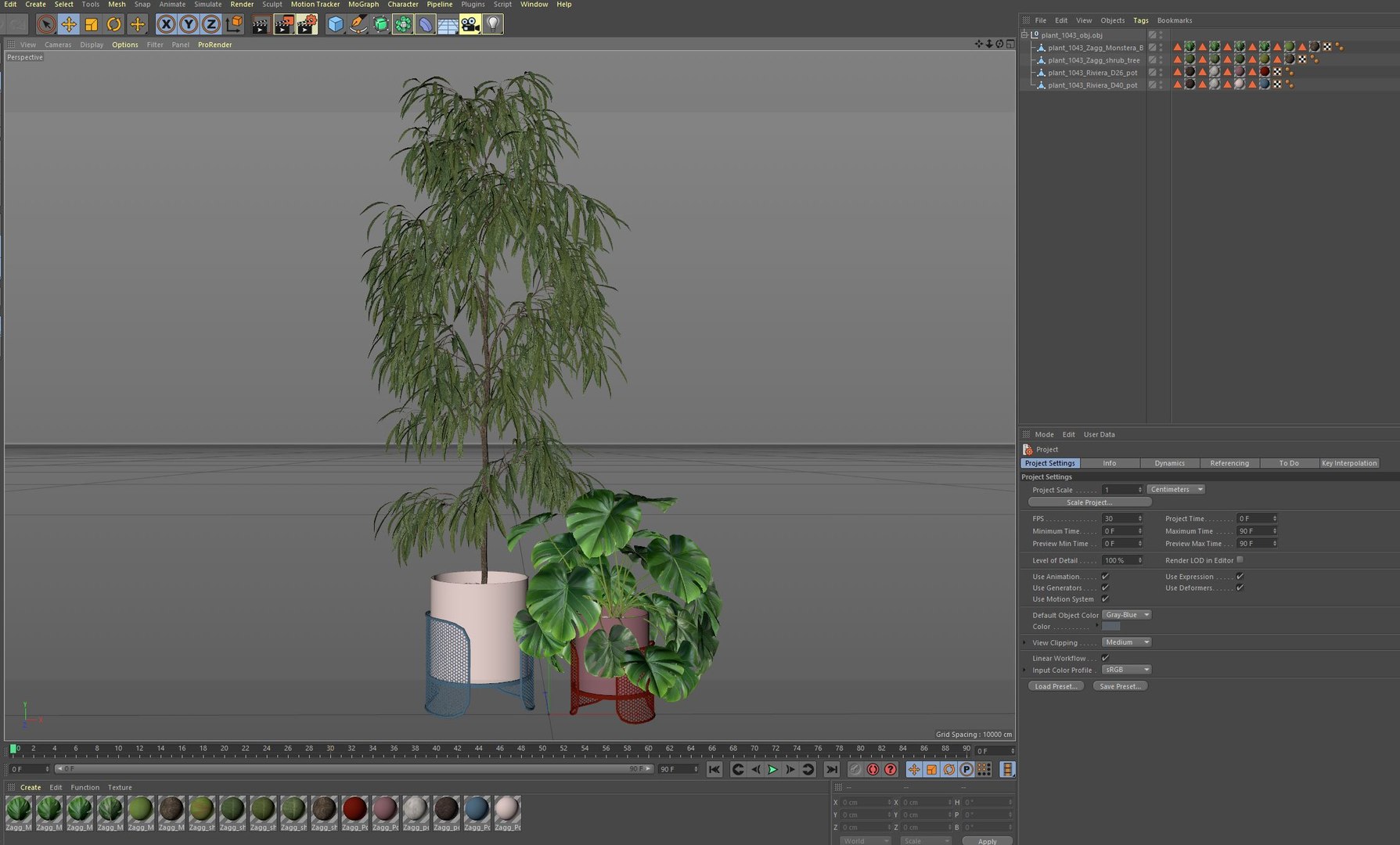1400x845 pixels.
Task: Toggle the Use Motion System checkbox
Action: coord(1105,599)
